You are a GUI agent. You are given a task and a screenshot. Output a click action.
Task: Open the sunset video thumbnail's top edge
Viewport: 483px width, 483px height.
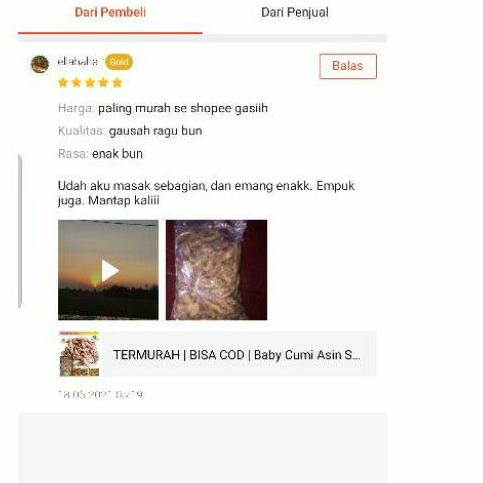pos(108,222)
